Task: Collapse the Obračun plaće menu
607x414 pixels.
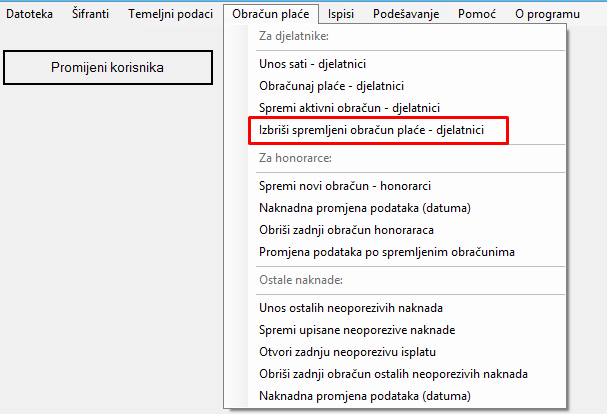Action: 271,15
